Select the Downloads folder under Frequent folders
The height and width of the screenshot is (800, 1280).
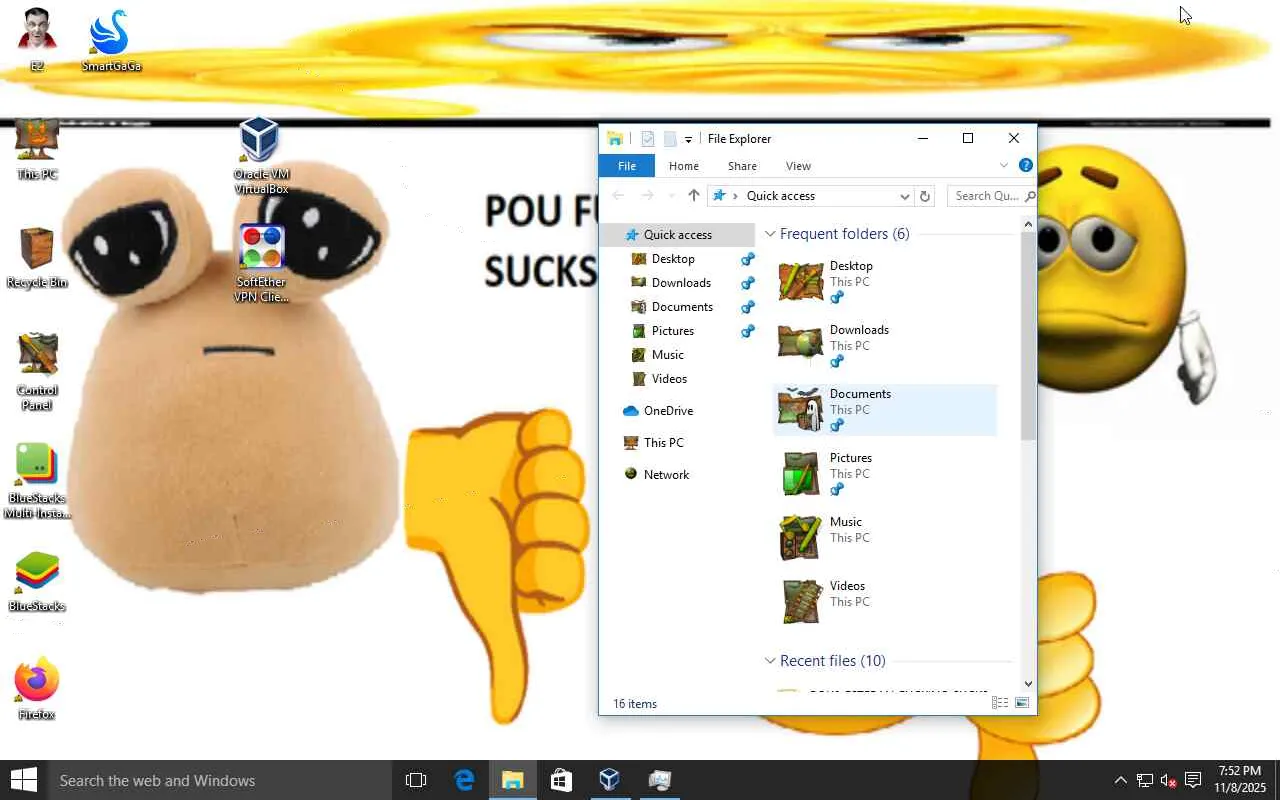tap(886, 346)
